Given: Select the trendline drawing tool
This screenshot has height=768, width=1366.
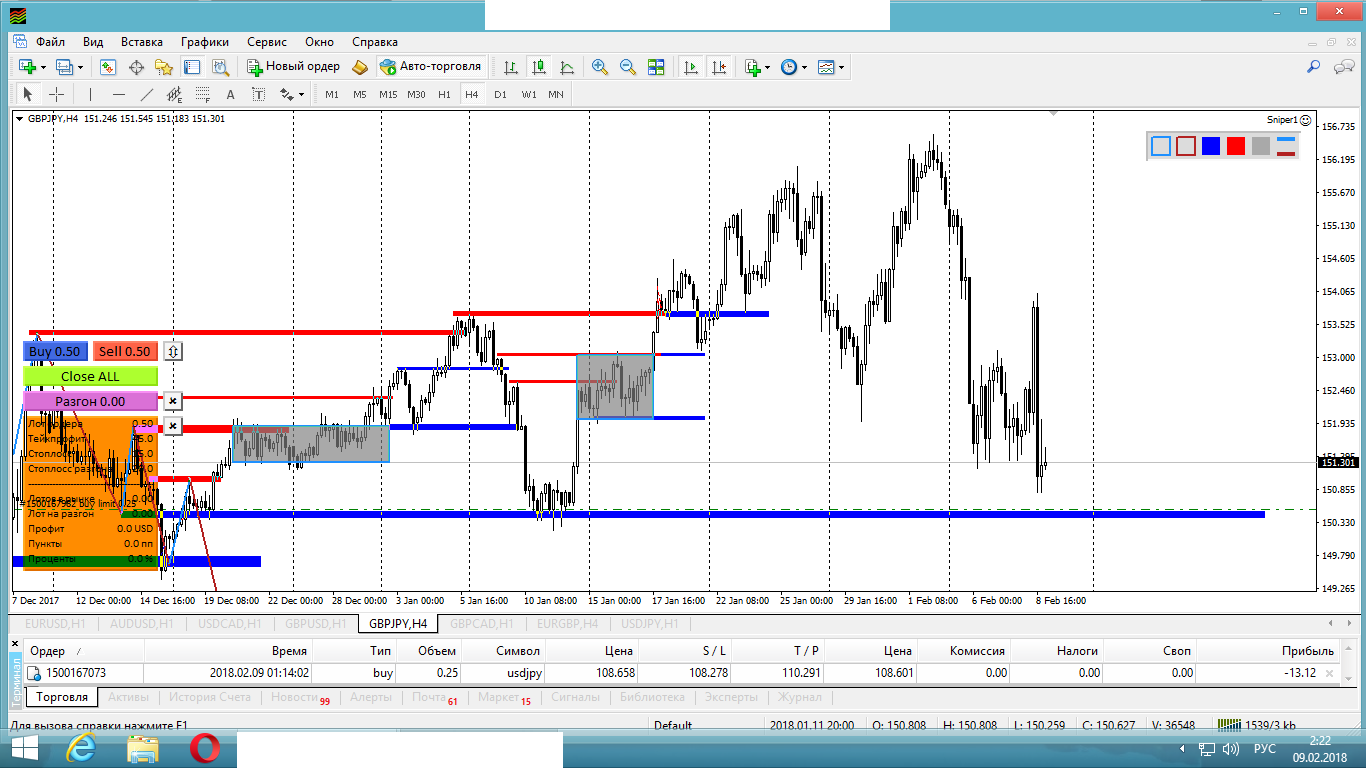Looking at the screenshot, I should [147, 94].
